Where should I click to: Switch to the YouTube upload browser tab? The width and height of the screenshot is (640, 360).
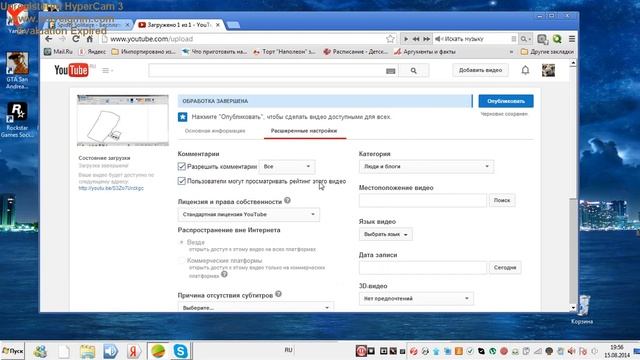[x=179, y=25]
